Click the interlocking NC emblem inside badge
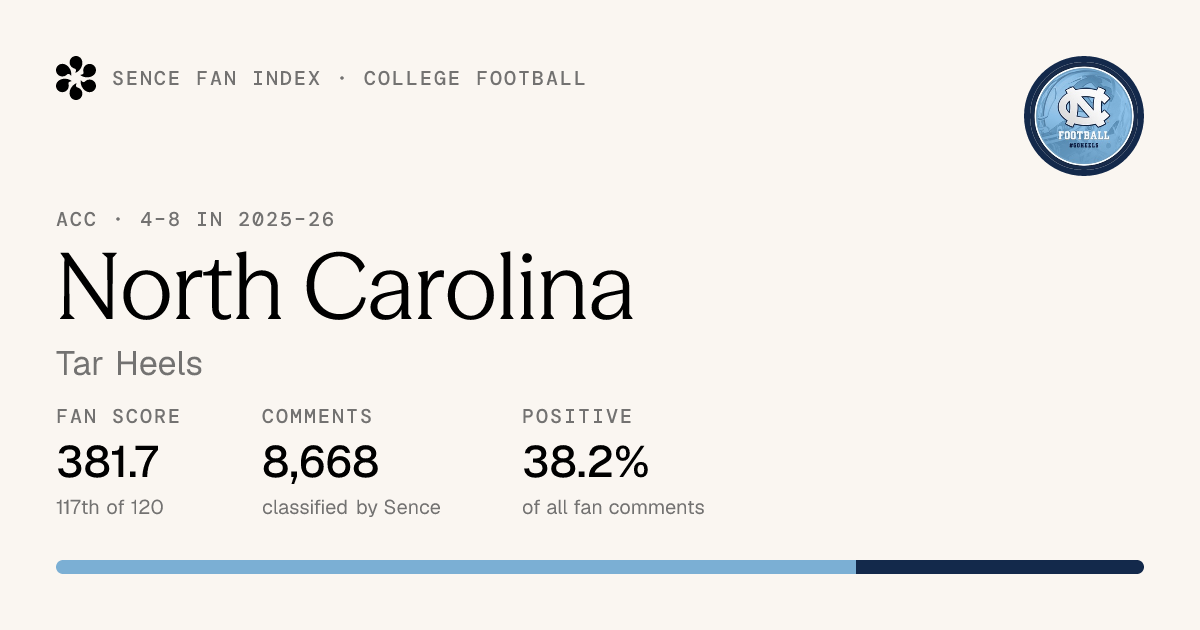This screenshot has width=1200, height=630. (1084, 106)
